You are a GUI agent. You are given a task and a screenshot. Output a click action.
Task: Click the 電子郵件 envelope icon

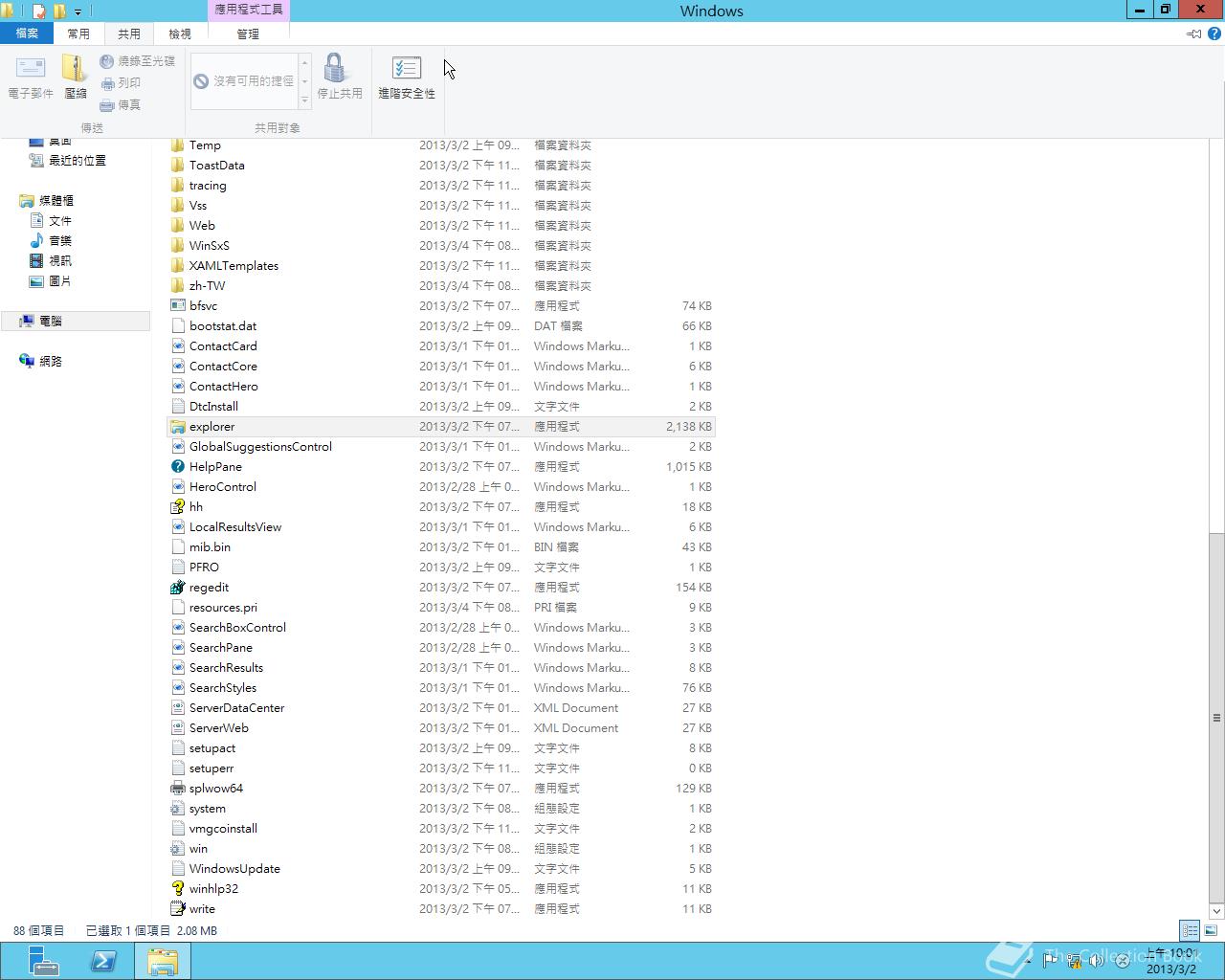pos(31,69)
